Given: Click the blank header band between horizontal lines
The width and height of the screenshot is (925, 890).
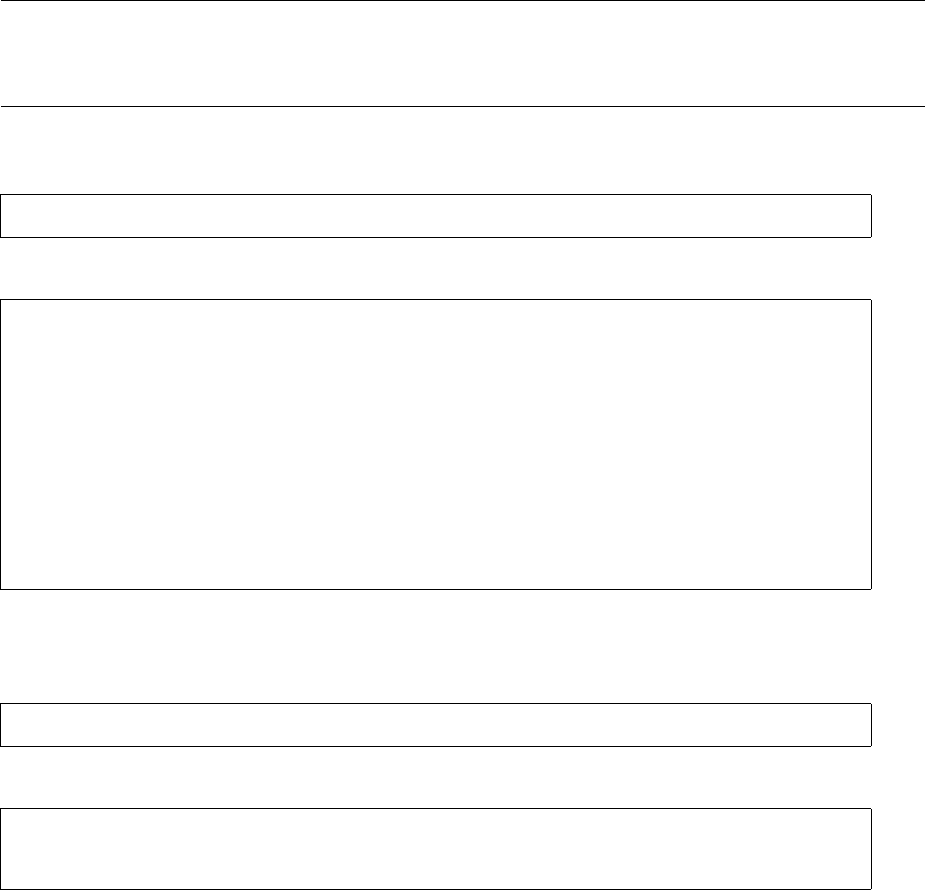Looking at the screenshot, I should (462, 54).
